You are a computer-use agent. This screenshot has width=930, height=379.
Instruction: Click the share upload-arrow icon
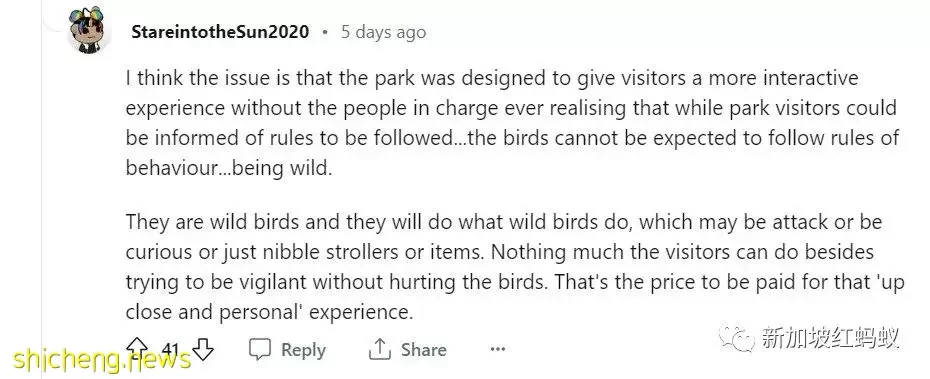click(x=380, y=350)
